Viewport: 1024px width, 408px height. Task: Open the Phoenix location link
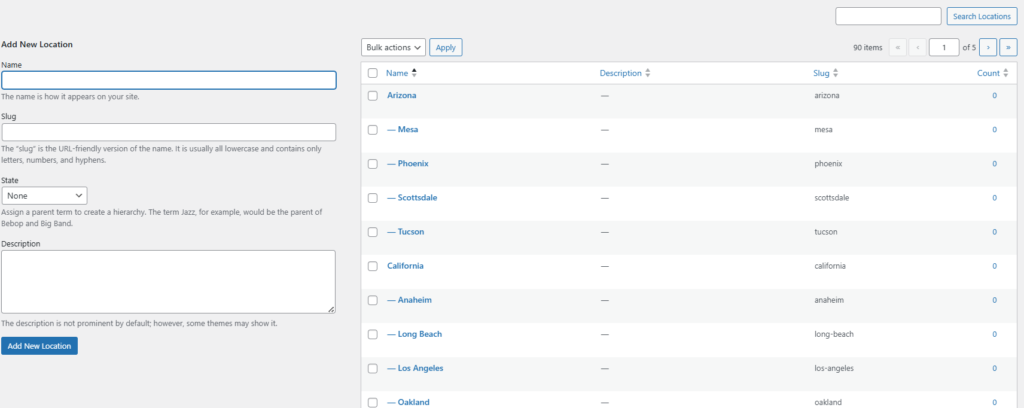pos(408,163)
